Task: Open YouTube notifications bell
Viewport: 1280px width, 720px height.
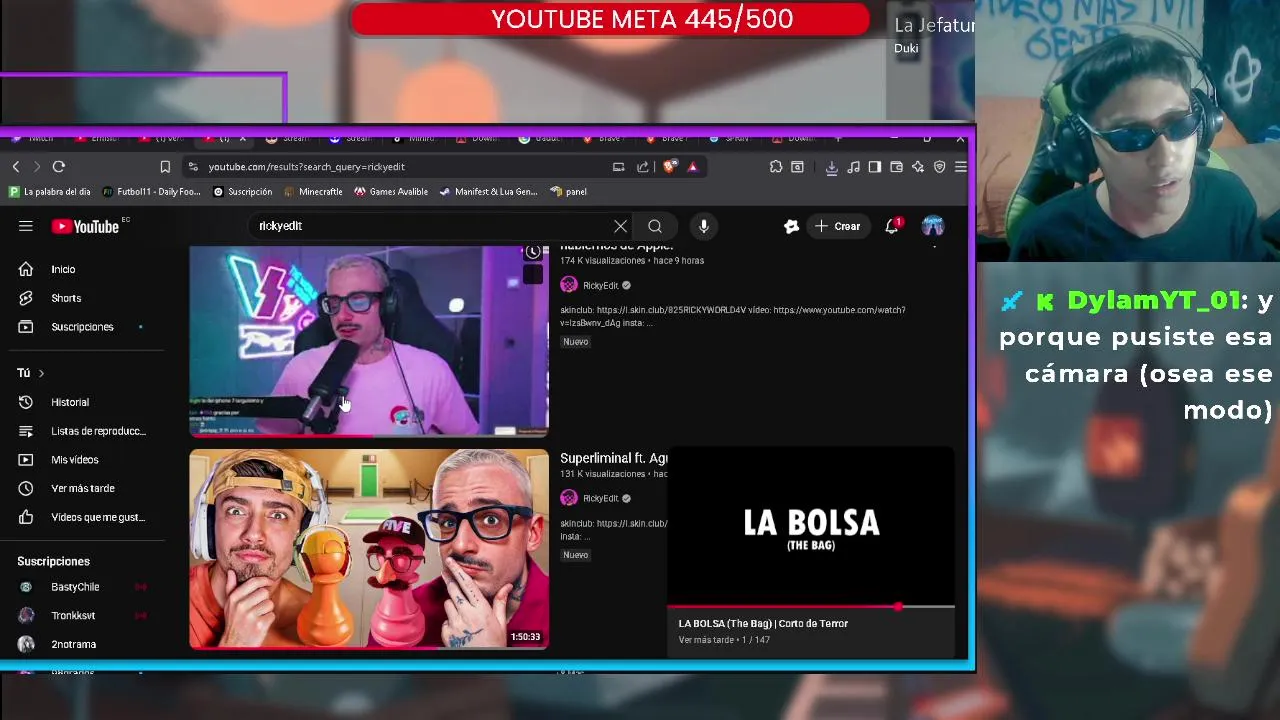Action: pyautogui.click(x=892, y=227)
